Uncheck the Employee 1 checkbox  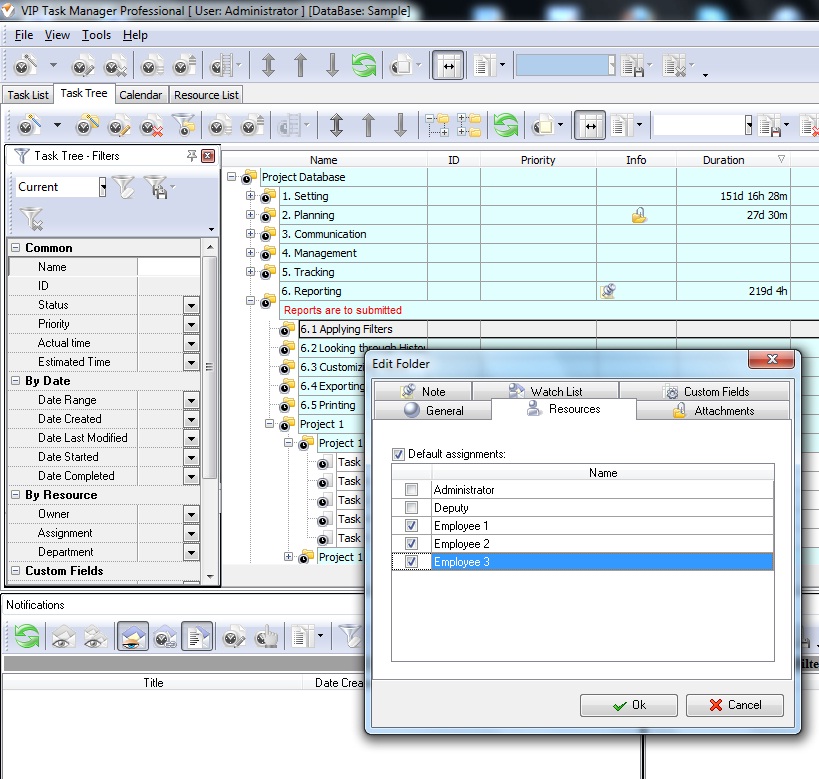click(x=411, y=526)
